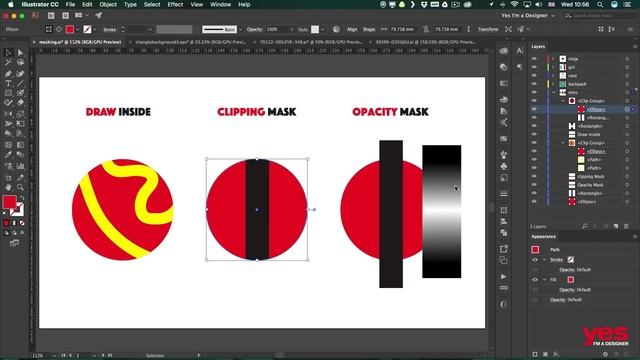The width and height of the screenshot is (640, 360).
Task: Hide the ninja layer eye icon
Action: click(x=534, y=59)
